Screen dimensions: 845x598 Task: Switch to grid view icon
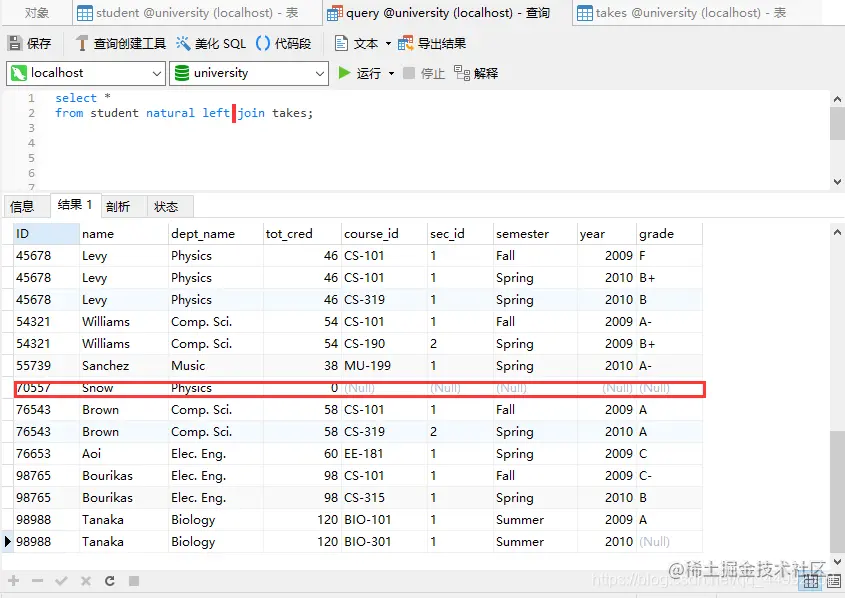tap(811, 582)
